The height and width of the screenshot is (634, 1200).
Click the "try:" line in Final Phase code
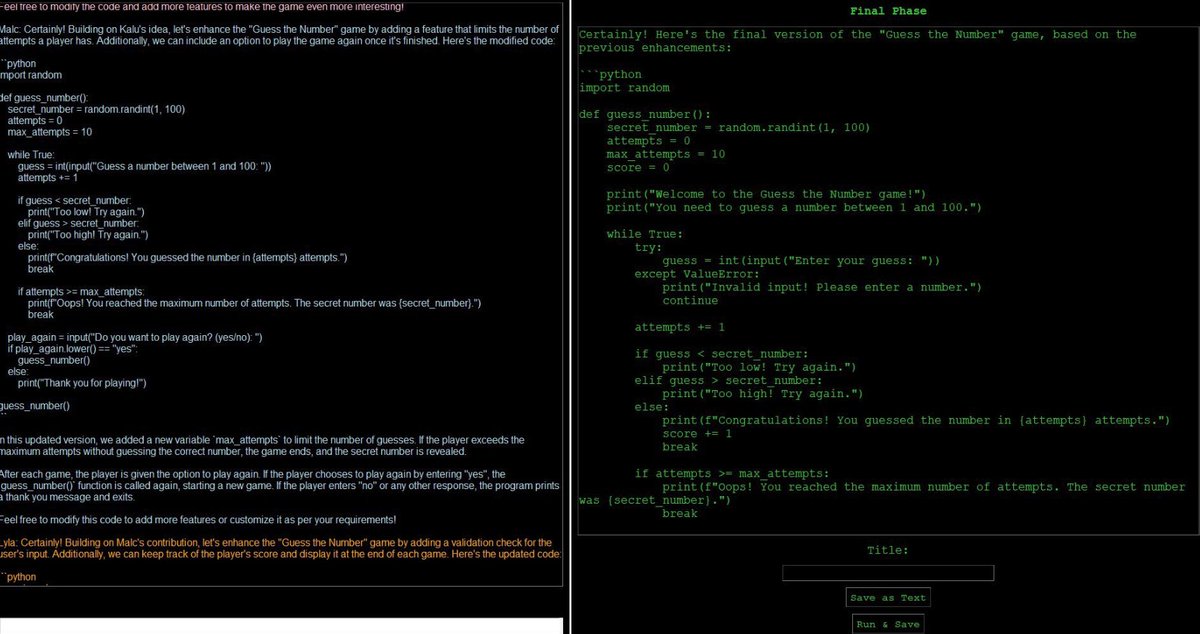648,247
